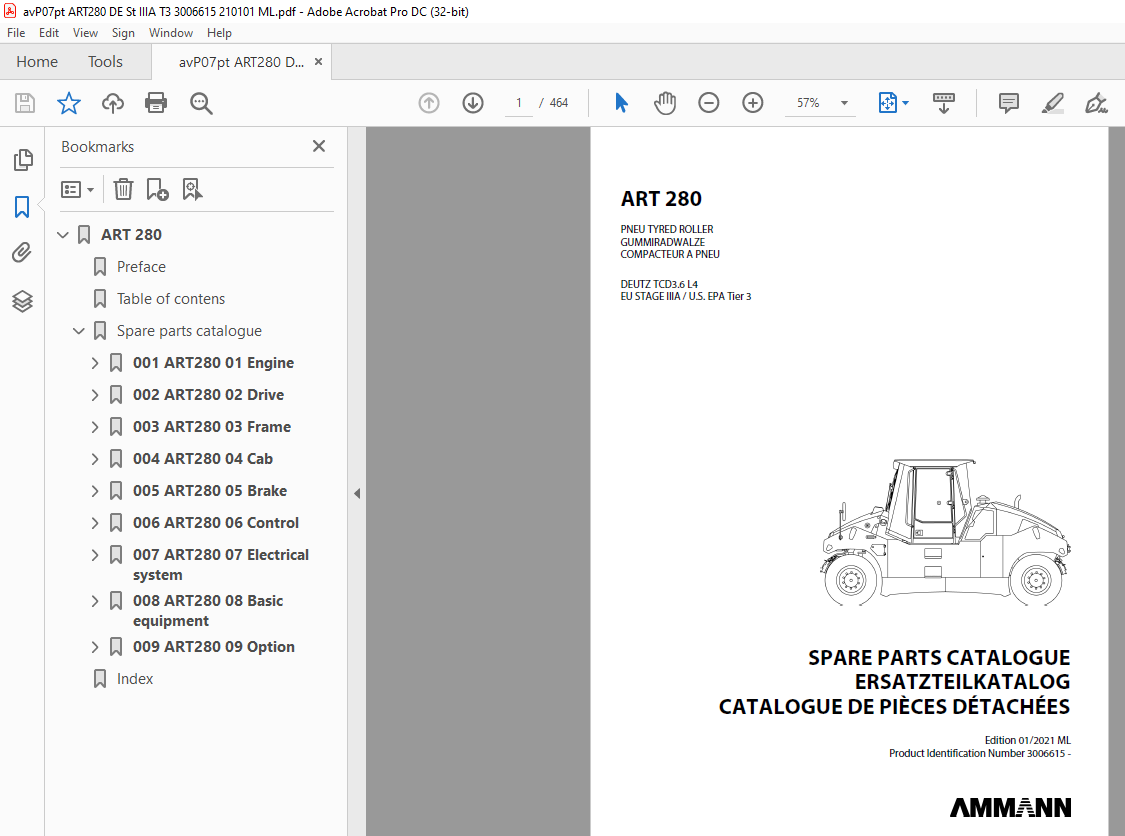Open the Window menu
The width and height of the screenshot is (1125, 836).
click(x=171, y=33)
